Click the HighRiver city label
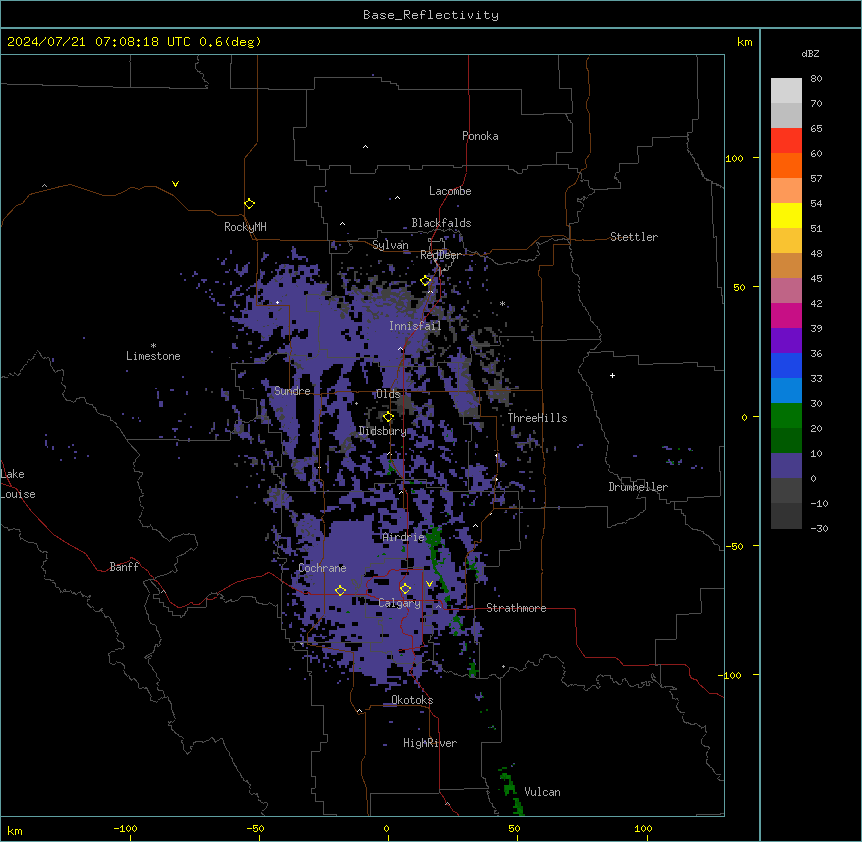 click(x=430, y=743)
